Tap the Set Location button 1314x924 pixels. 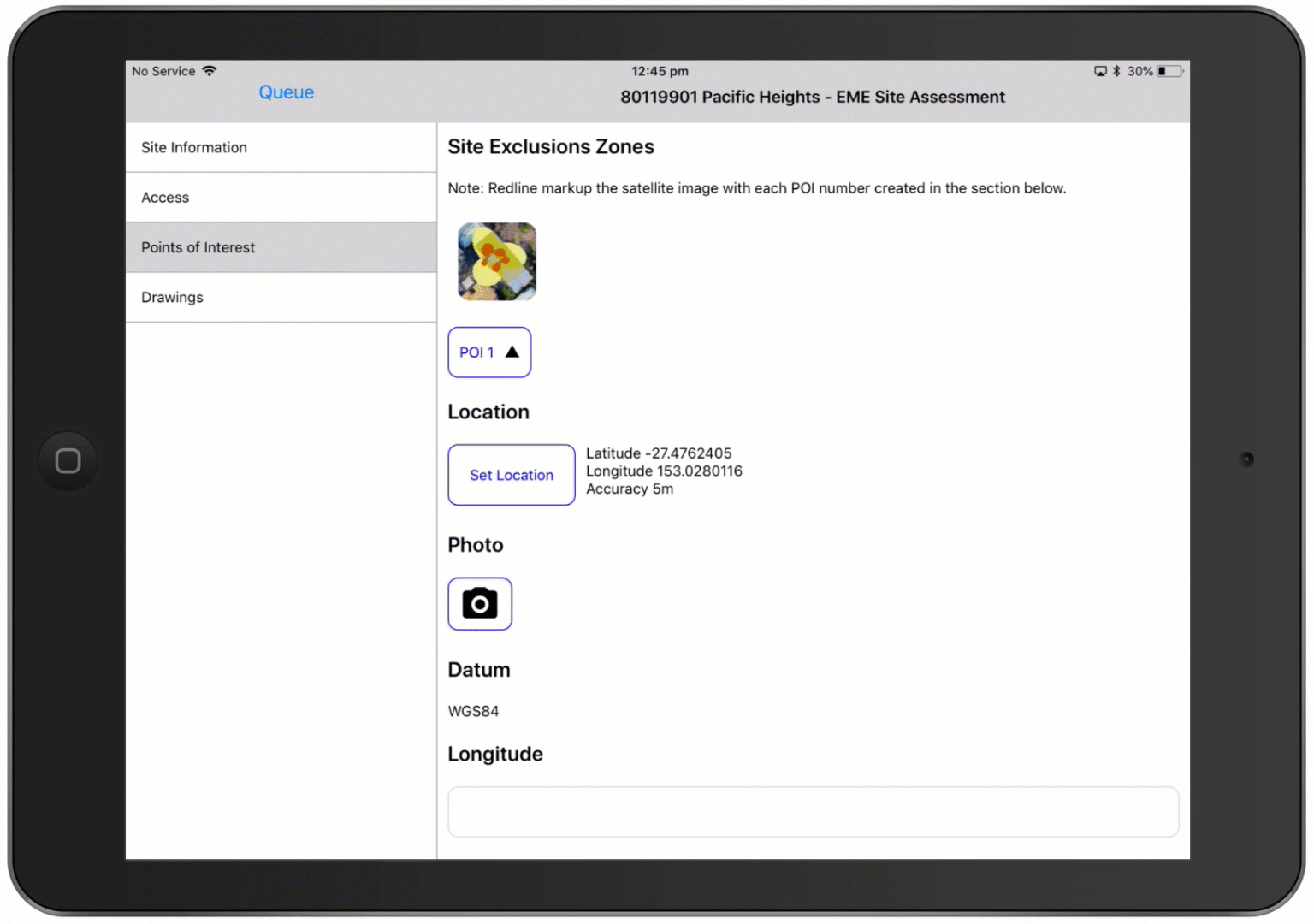pyautogui.click(x=512, y=475)
